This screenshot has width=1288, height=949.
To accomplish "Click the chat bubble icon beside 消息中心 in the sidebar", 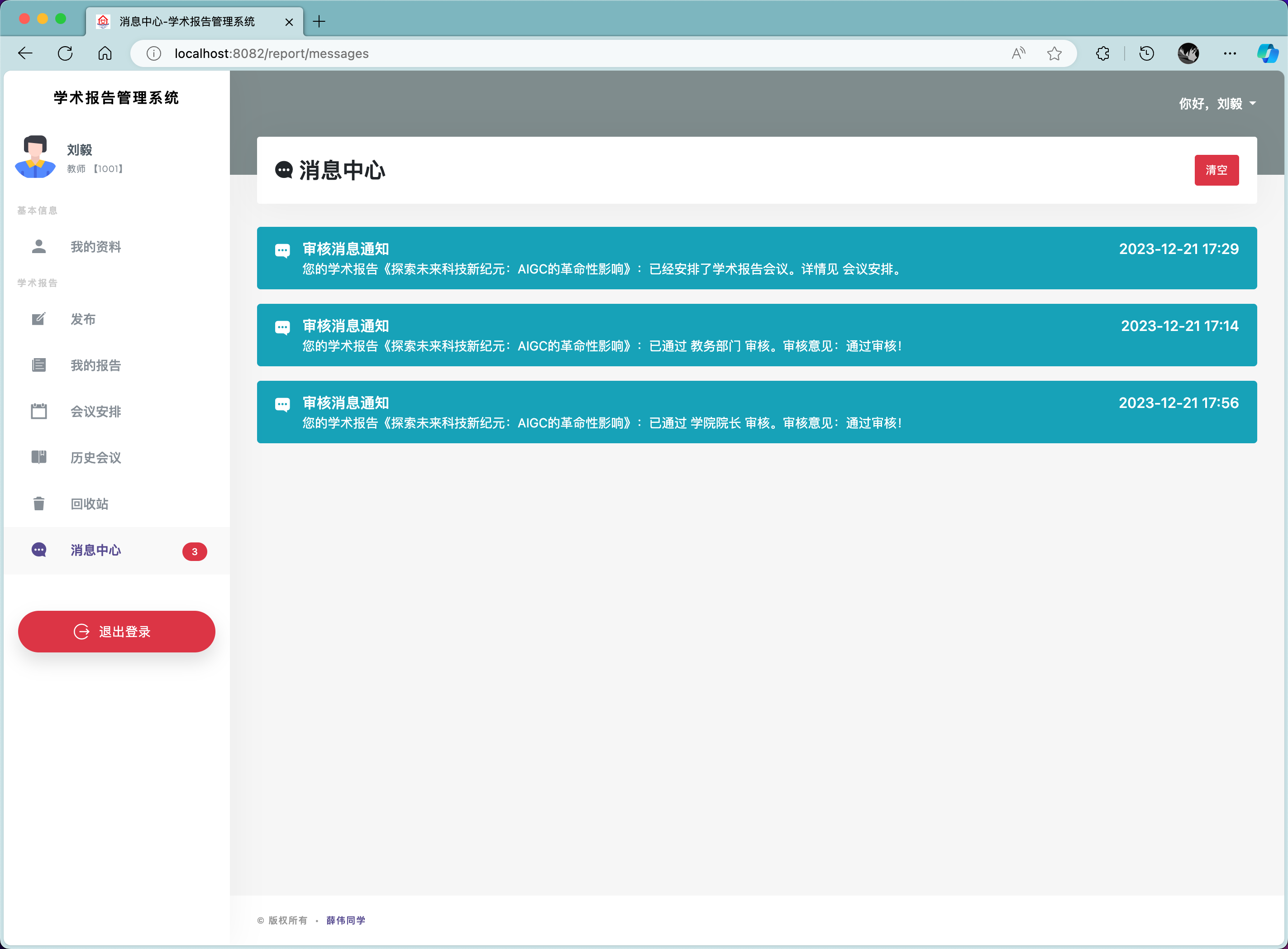I will pos(38,550).
